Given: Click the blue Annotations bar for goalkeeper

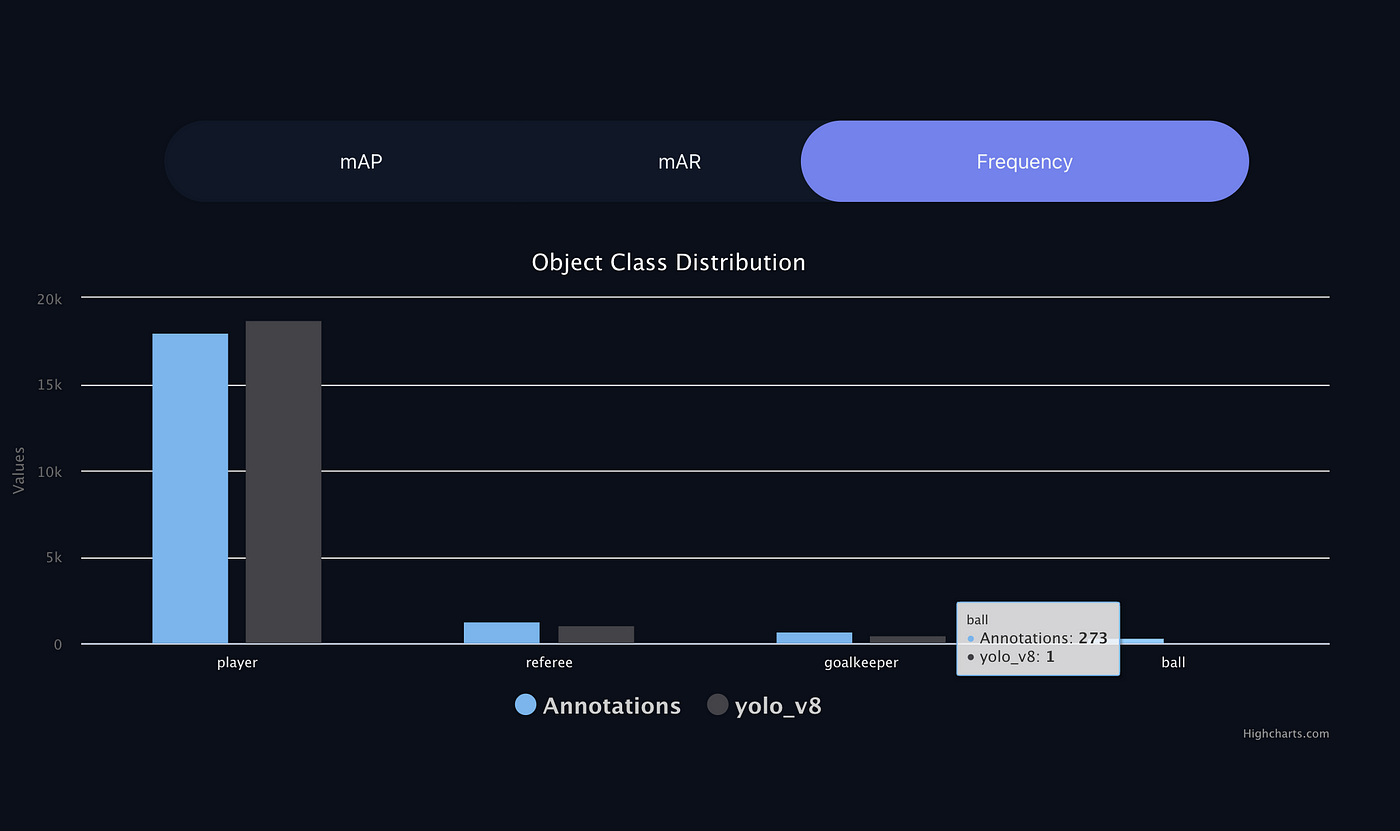Looking at the screenshot, I should [x=814, y=638].
